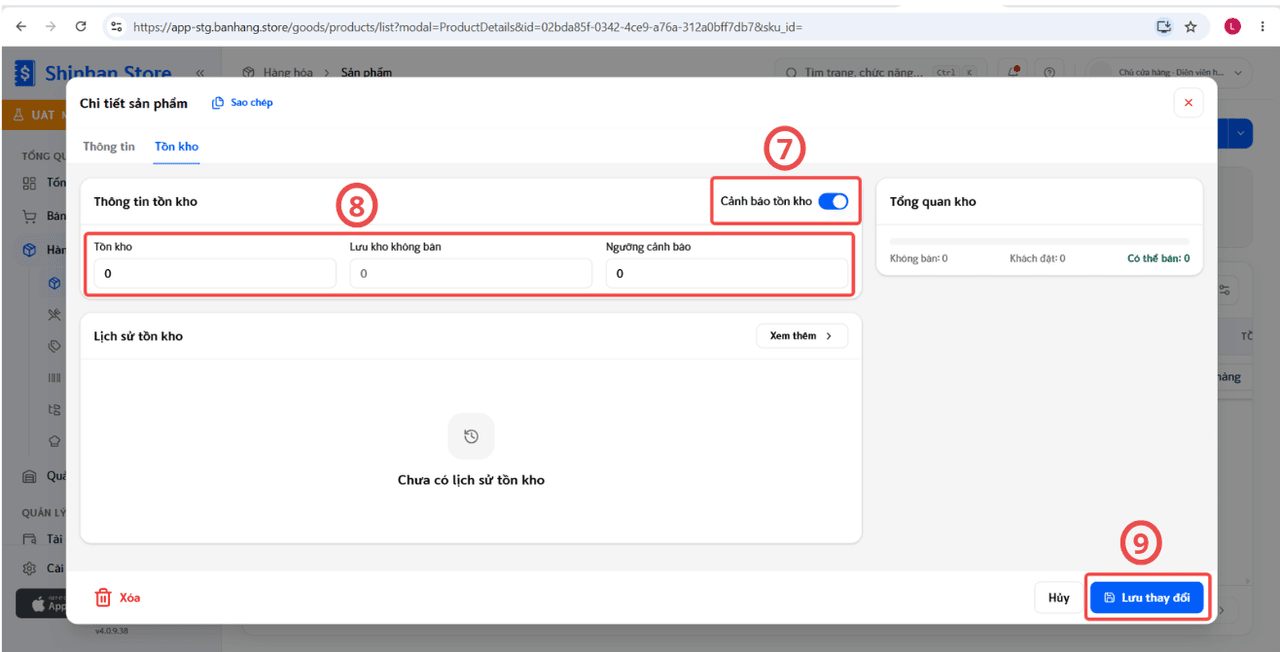The width and height of the screenshot is (1280, 652).
Task: Click the shopping cart icon in the sidebar
Action: tap(29, 216)
